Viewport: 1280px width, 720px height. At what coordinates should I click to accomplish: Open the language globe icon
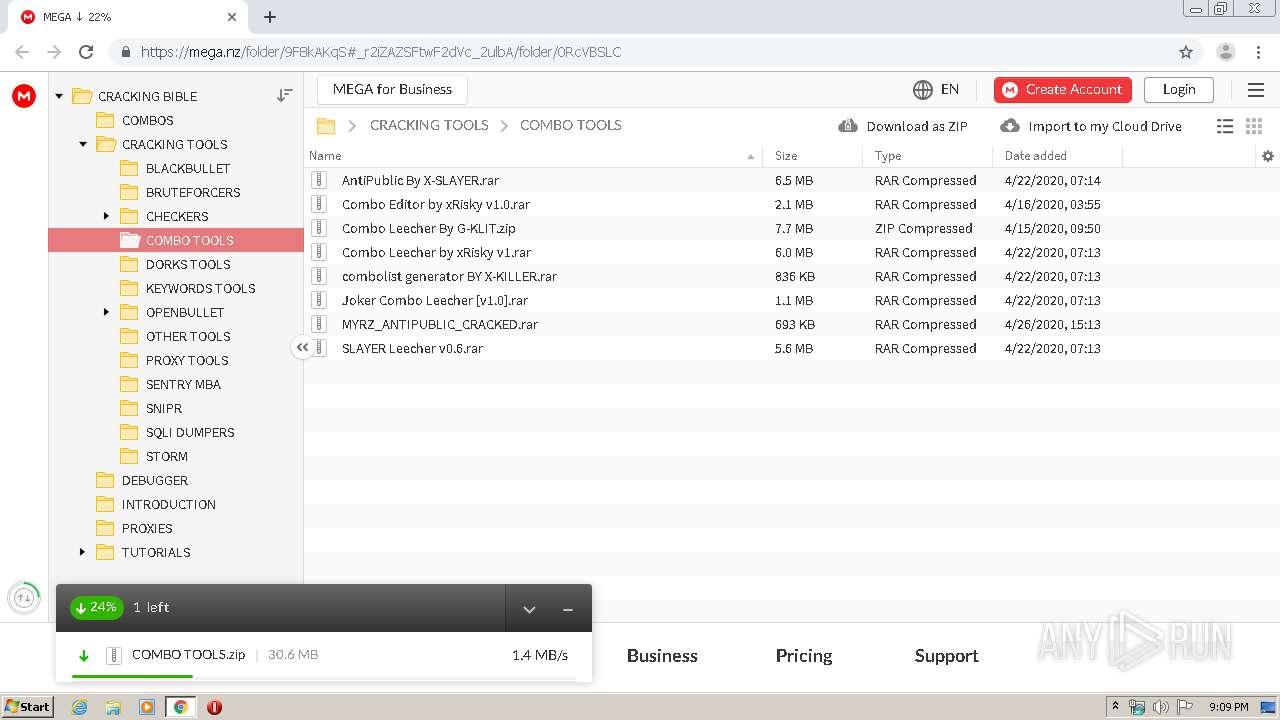point(923,90)
